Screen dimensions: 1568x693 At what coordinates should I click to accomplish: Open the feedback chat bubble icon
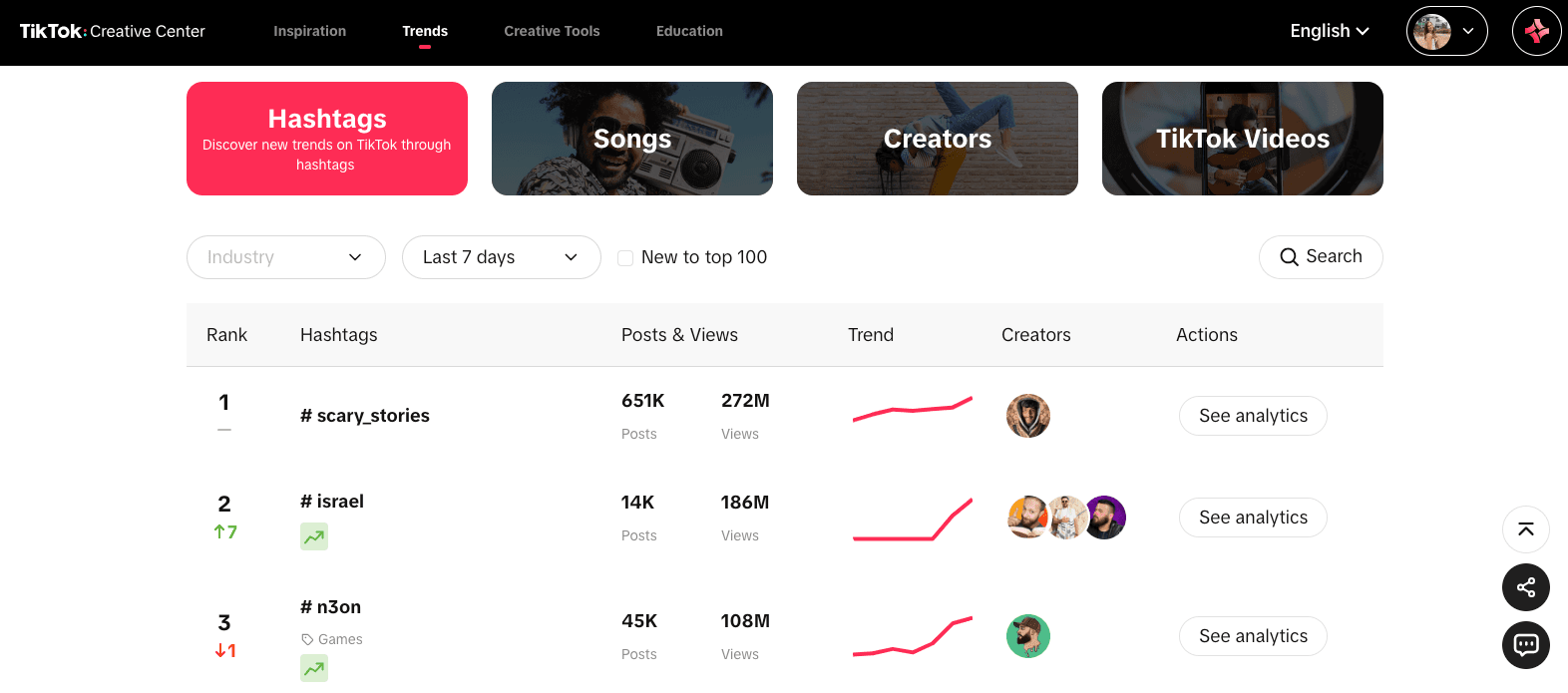pyautogui.click(x=1525, y=645)
